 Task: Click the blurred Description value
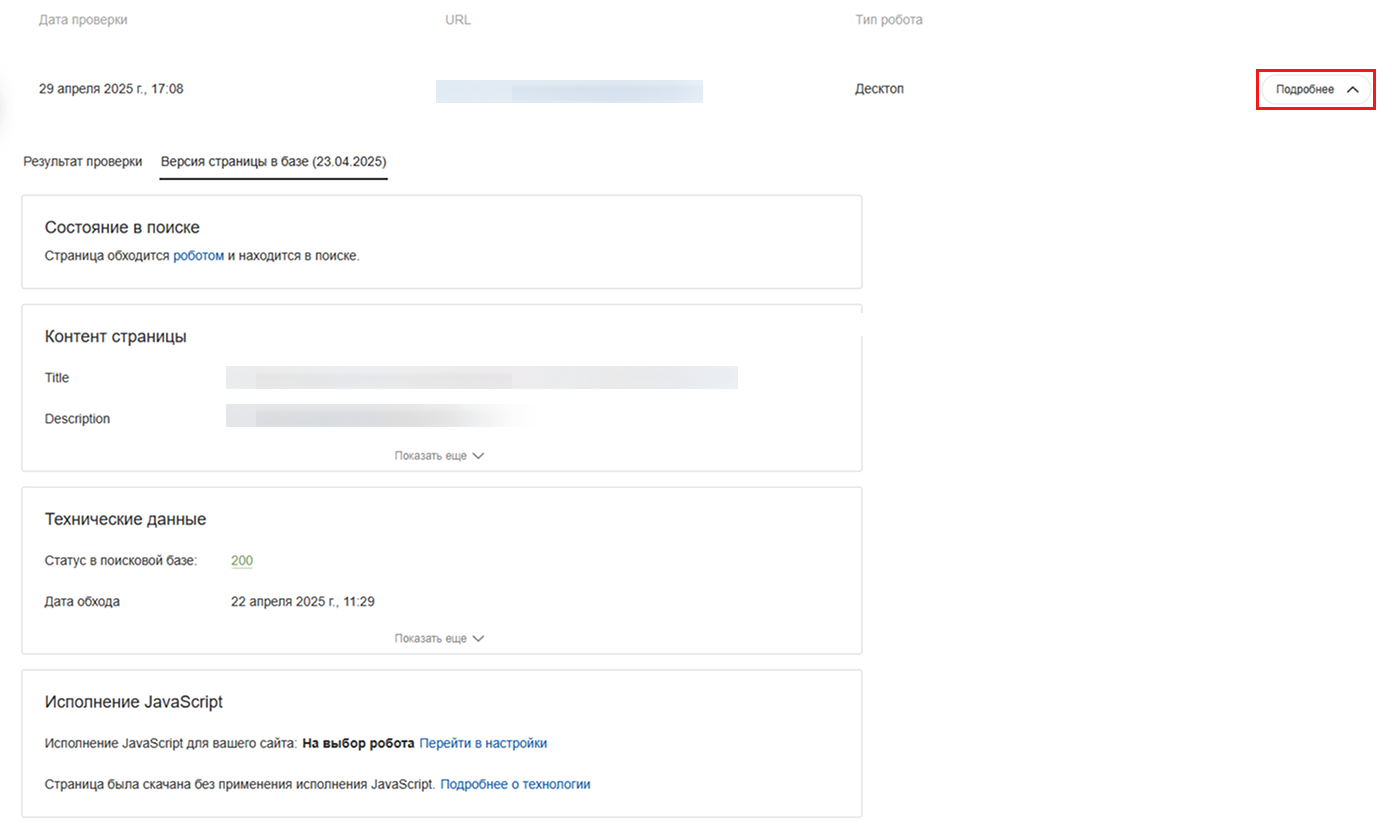(x=380, y=416)
